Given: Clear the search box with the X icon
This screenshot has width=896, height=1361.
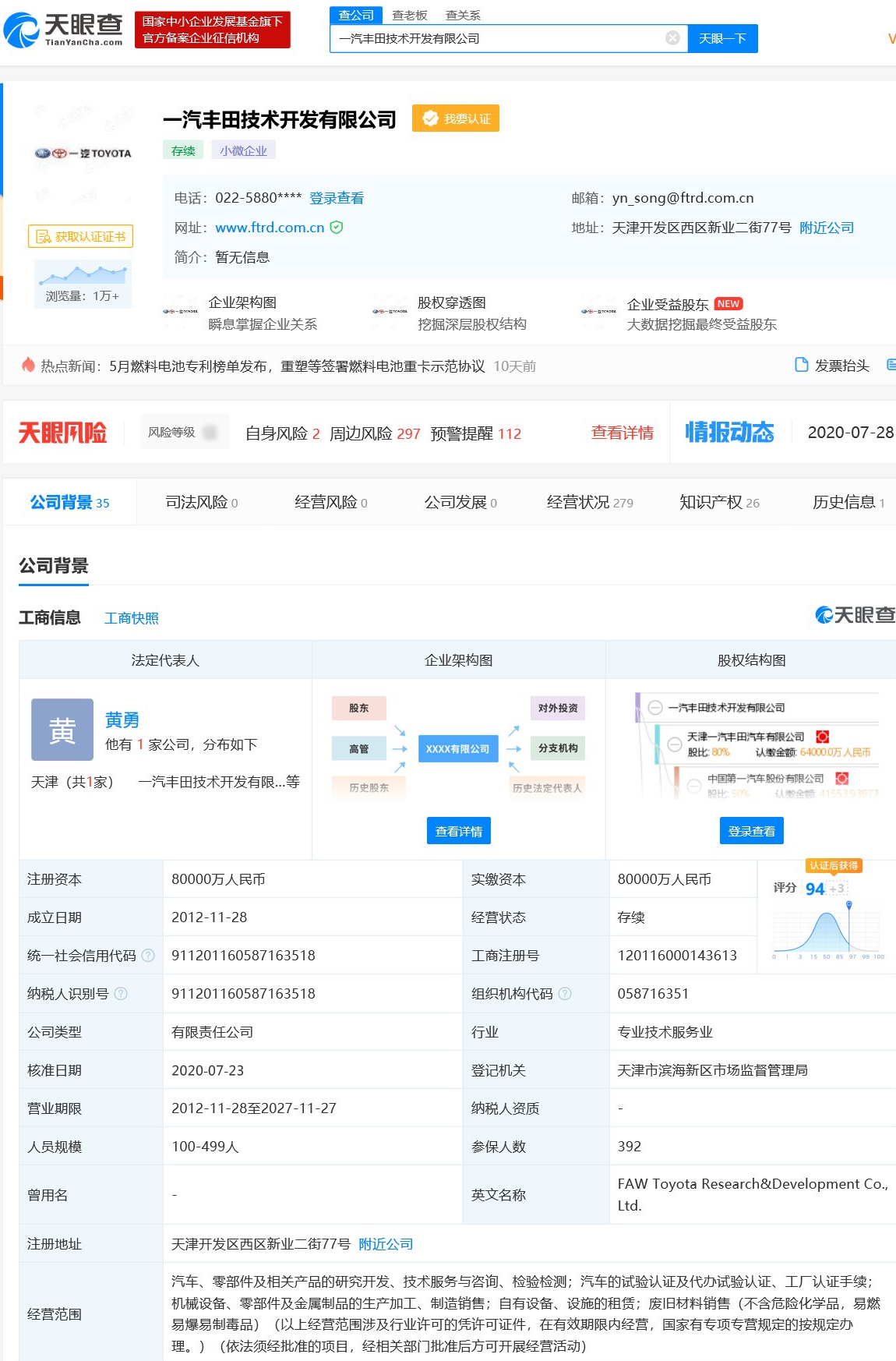Looking at the screenshot, I should 672,37.
